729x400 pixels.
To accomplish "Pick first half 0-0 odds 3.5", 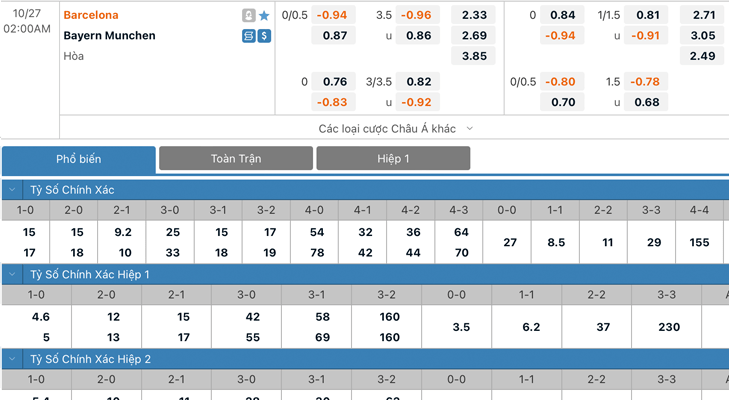I will coord(461,327).
